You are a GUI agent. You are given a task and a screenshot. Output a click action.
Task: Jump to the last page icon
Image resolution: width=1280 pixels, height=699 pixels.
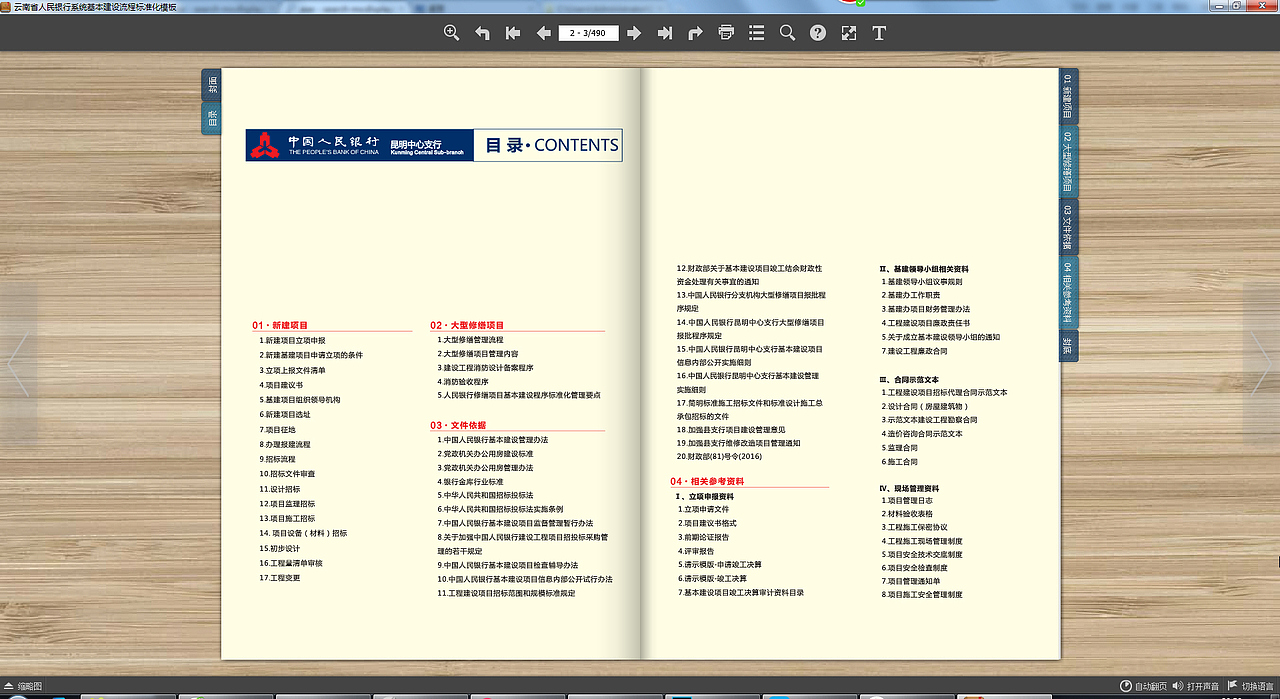click(665, 33)
